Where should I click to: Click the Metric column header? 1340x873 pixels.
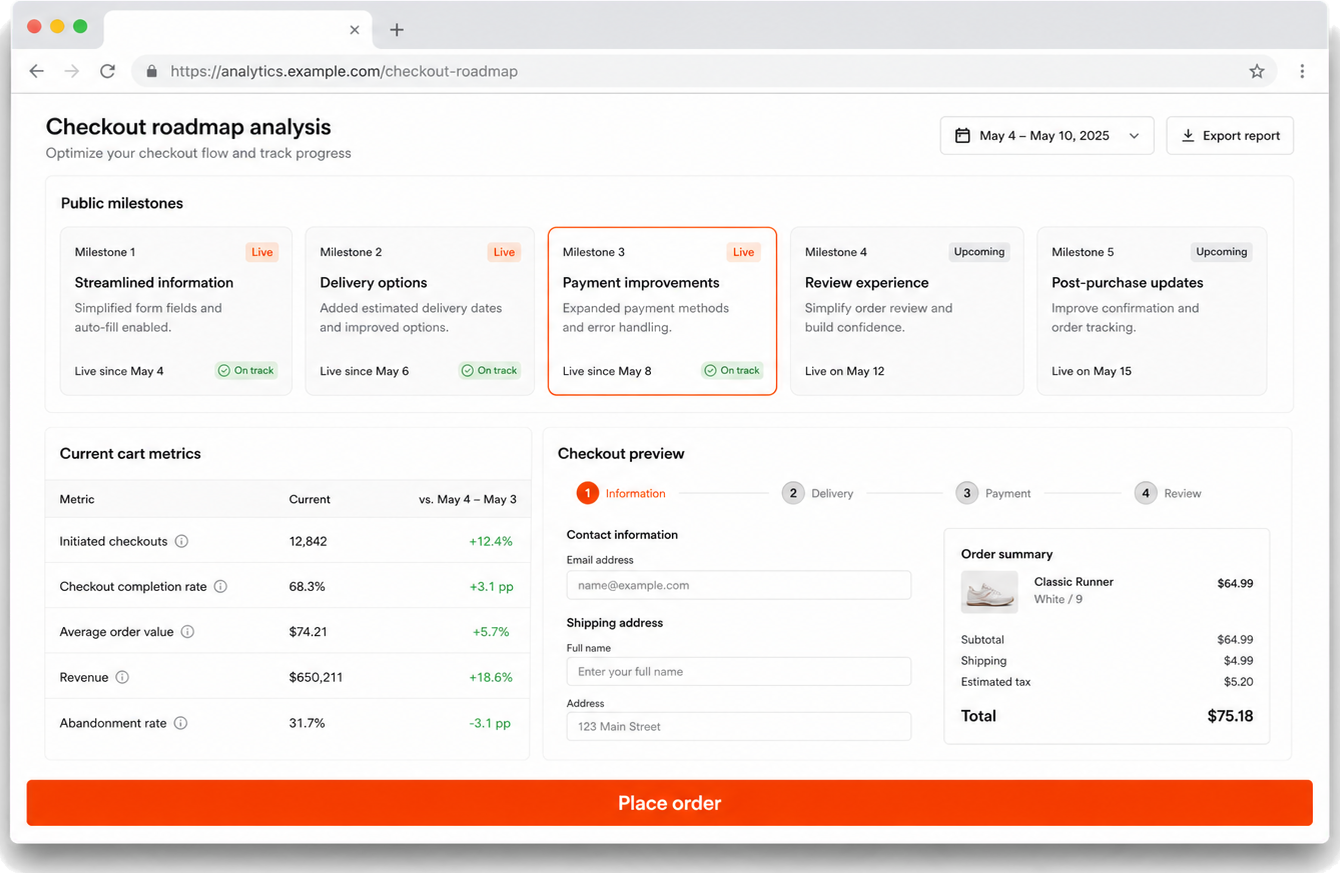[77, 499]
